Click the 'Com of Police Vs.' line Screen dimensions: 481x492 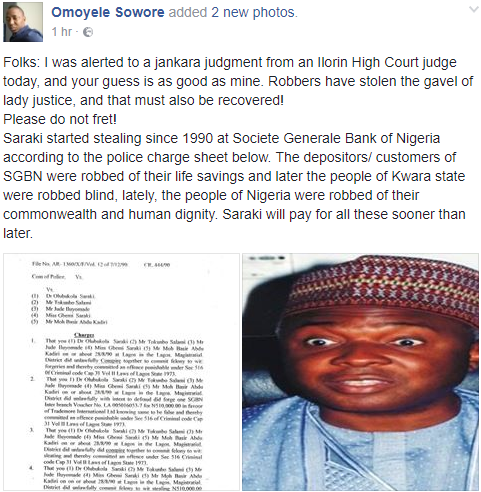click(x=57, y=277)
